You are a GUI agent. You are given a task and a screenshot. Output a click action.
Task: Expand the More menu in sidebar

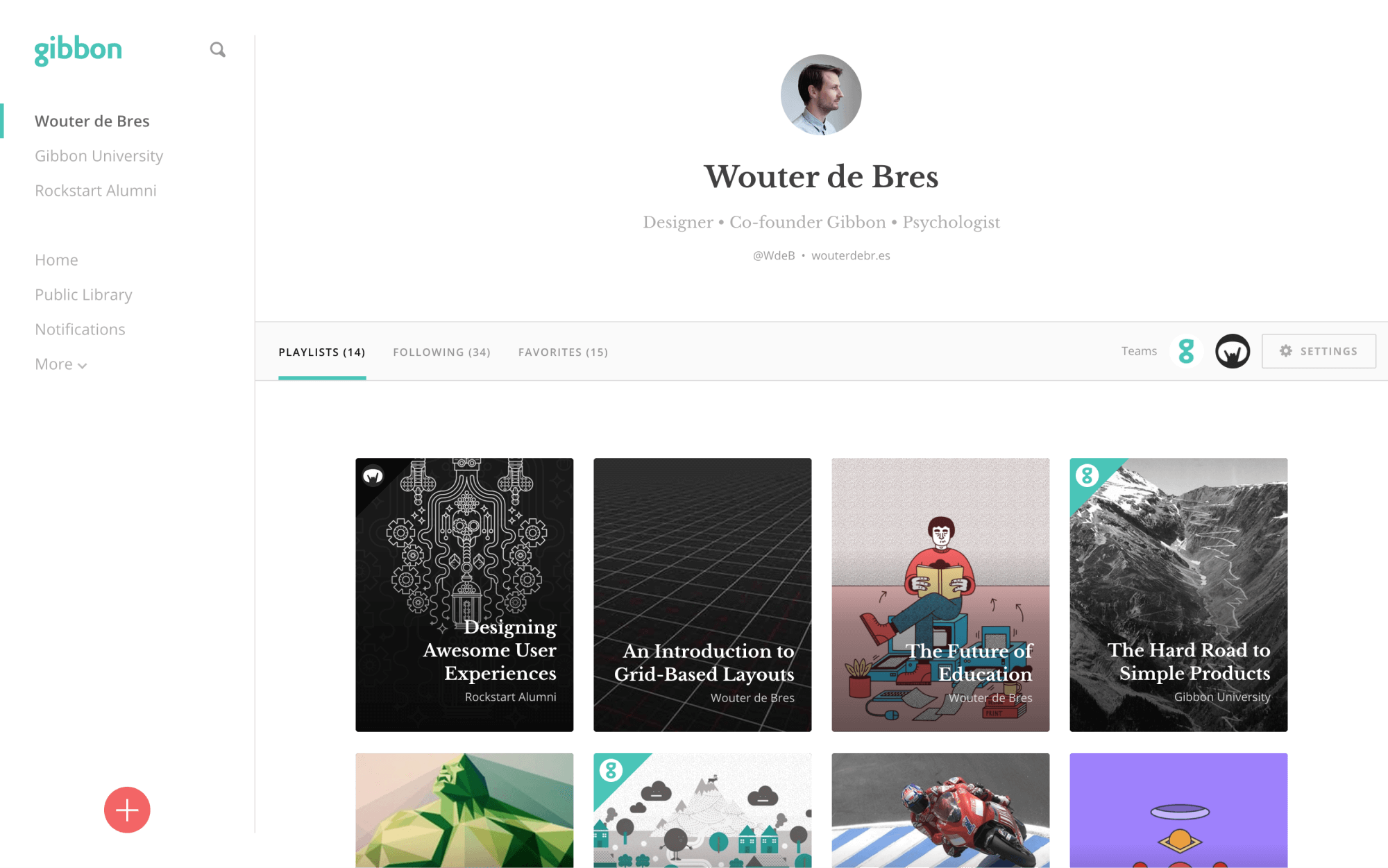coord(61,364)
